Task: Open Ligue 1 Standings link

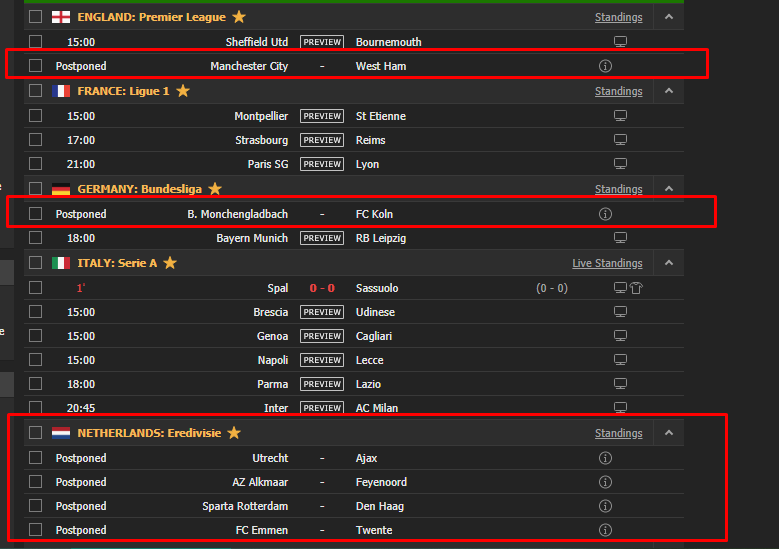Action: pyautogui.click(x=618, y=91)
